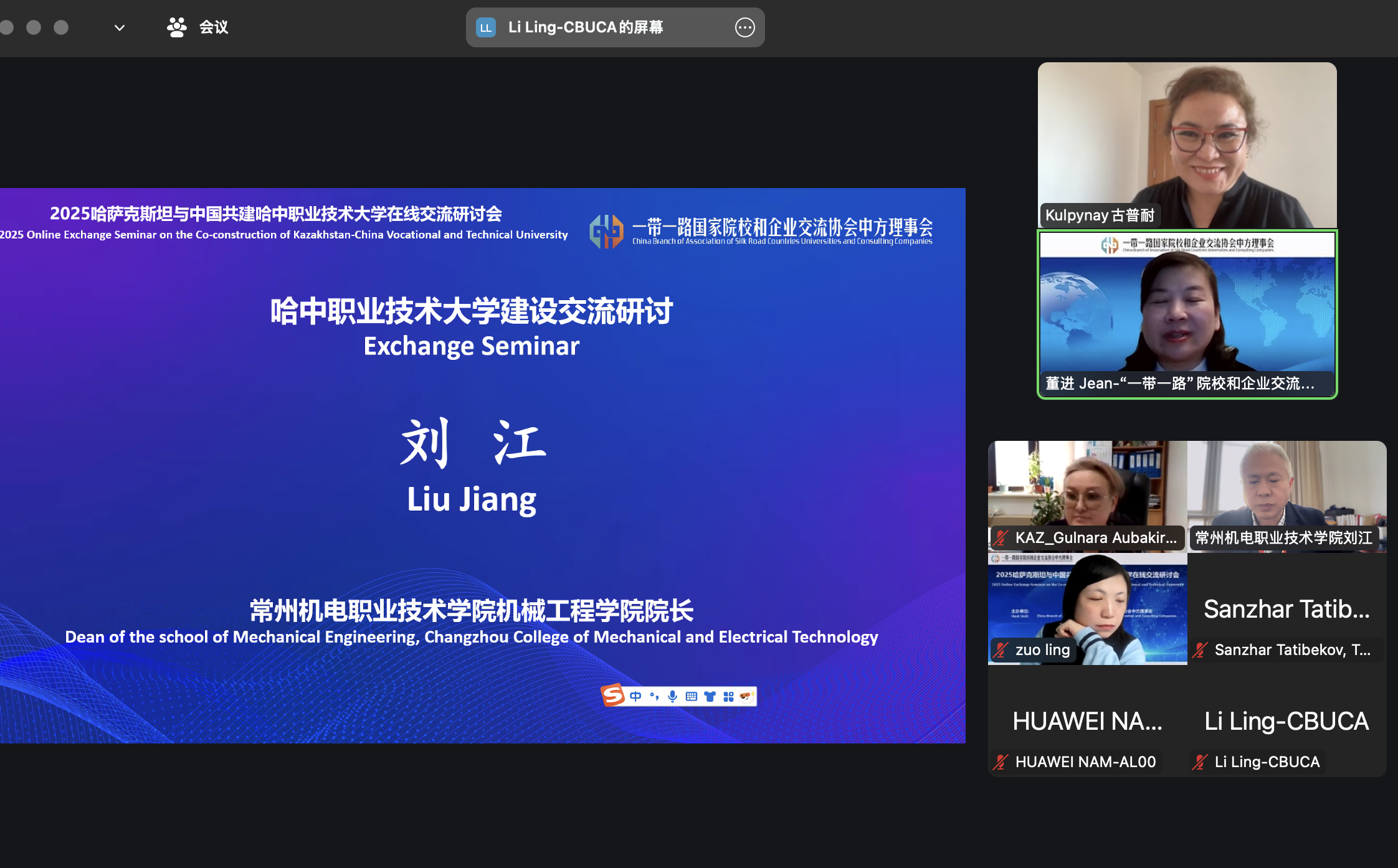Screen dimensions: 1398x868
Task: Open the soft keyboard icon
Action: (692, 696)
